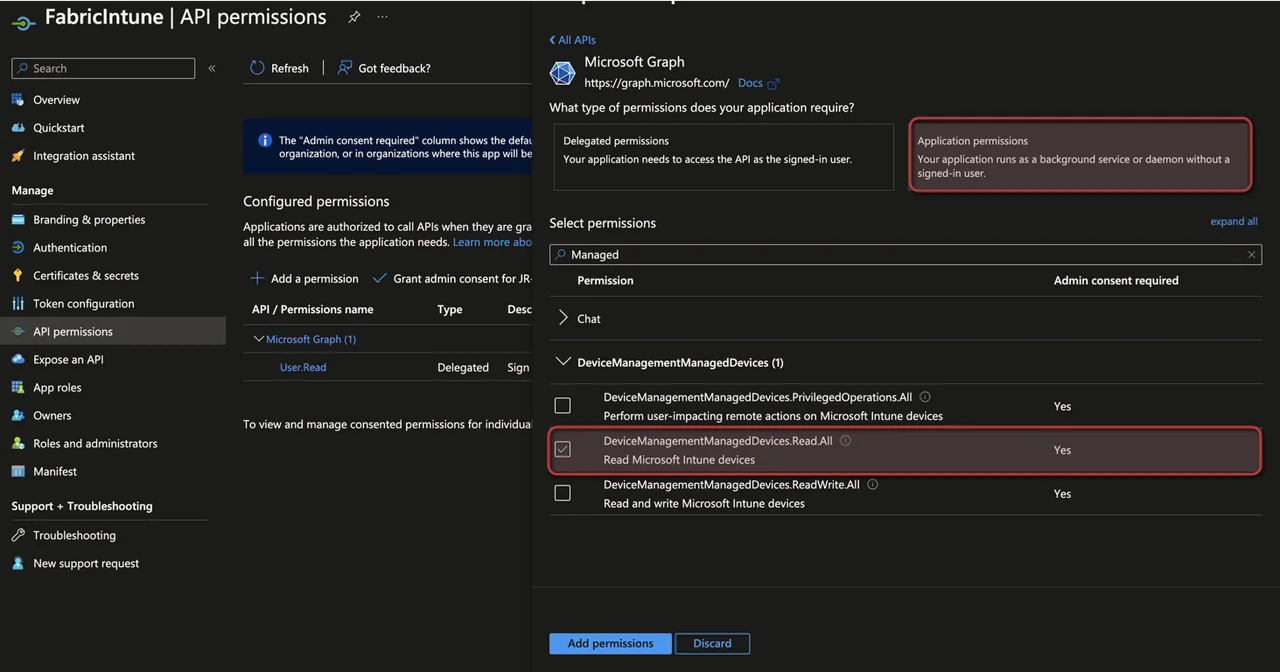The height and width of the screenshot is (672, 1280).
Task: Click the Certificates & secrets key icon
Action: [x=18, y=276]
